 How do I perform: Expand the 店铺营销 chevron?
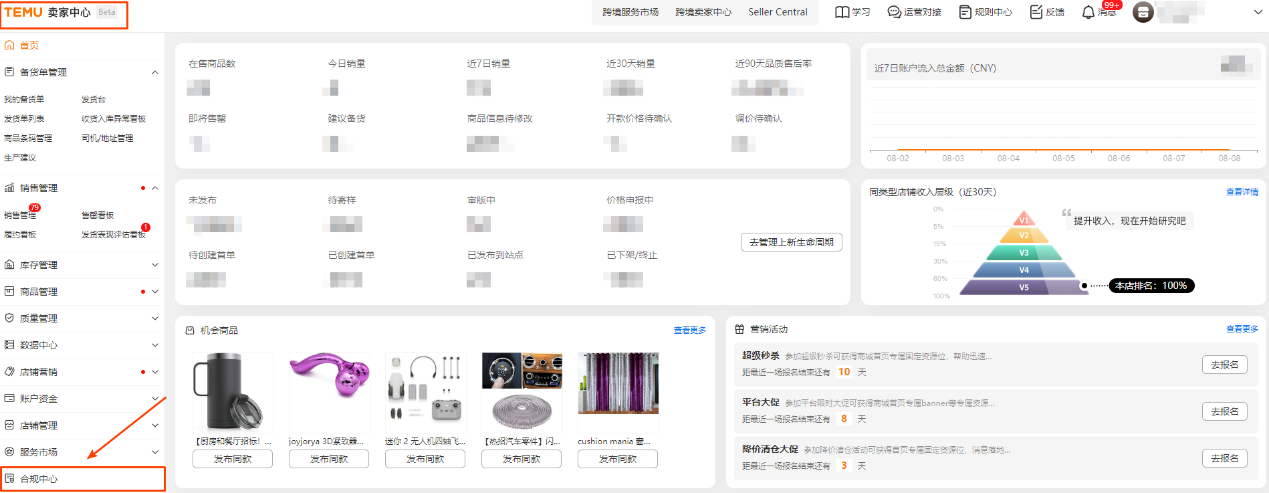[155, 372]
